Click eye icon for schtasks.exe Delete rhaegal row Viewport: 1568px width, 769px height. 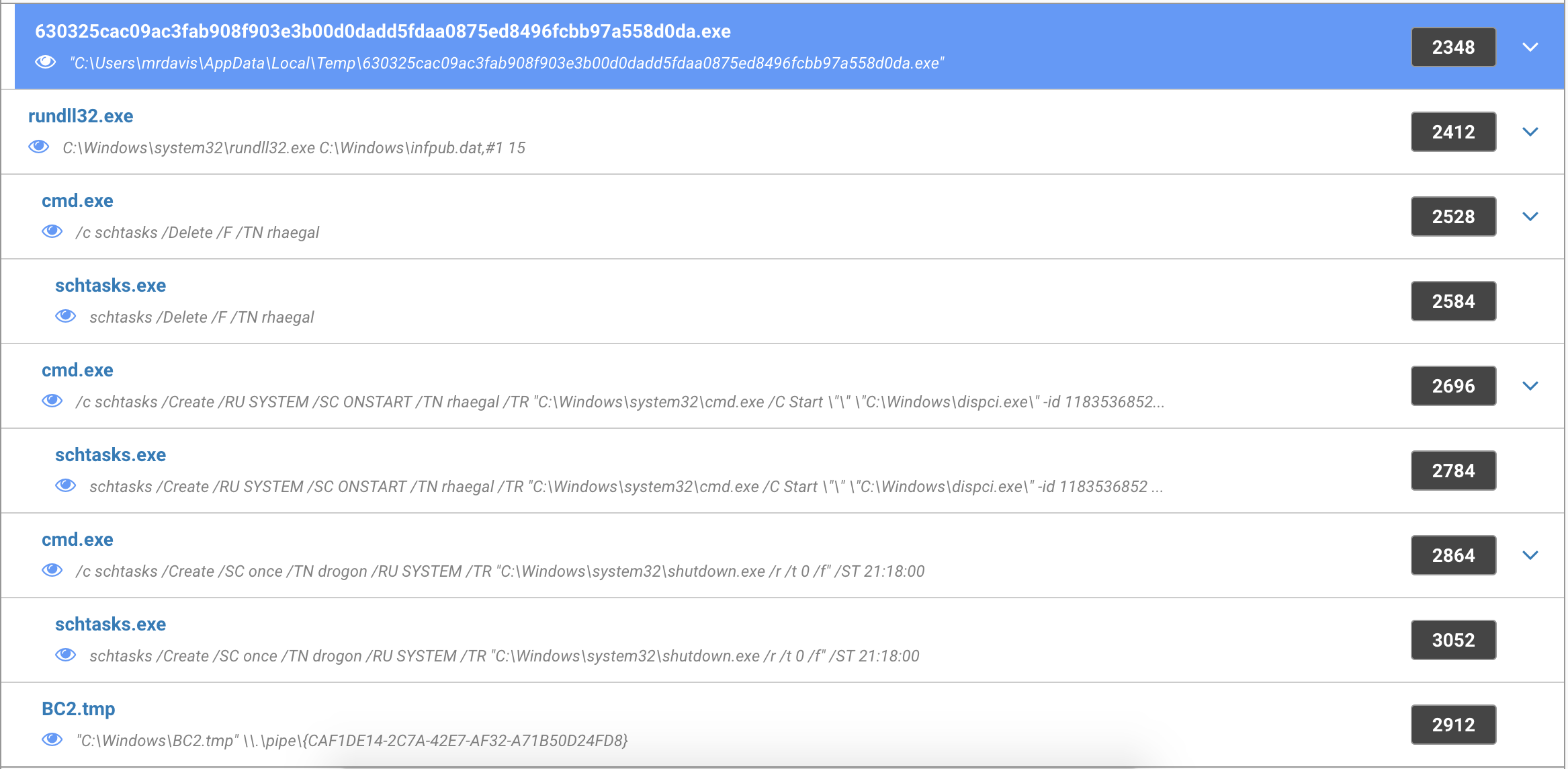click(x=66, y=317)
